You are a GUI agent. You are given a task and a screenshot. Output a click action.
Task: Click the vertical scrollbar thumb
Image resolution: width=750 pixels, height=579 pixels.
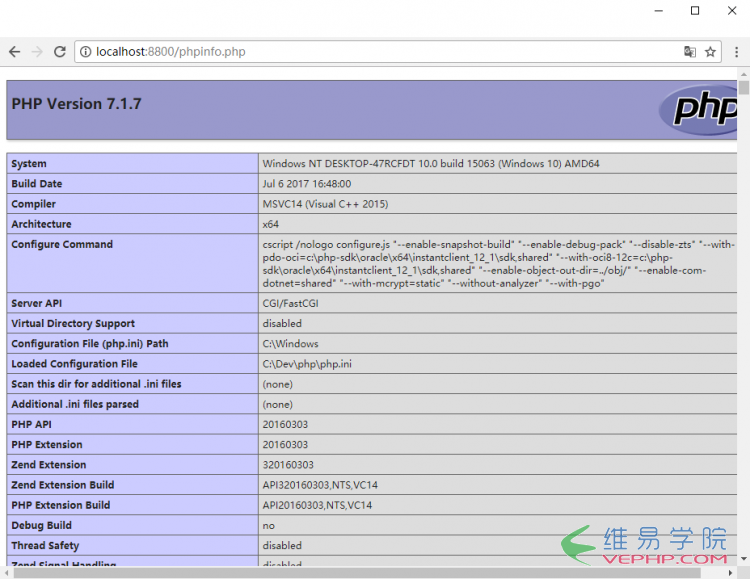click(743, 88)
